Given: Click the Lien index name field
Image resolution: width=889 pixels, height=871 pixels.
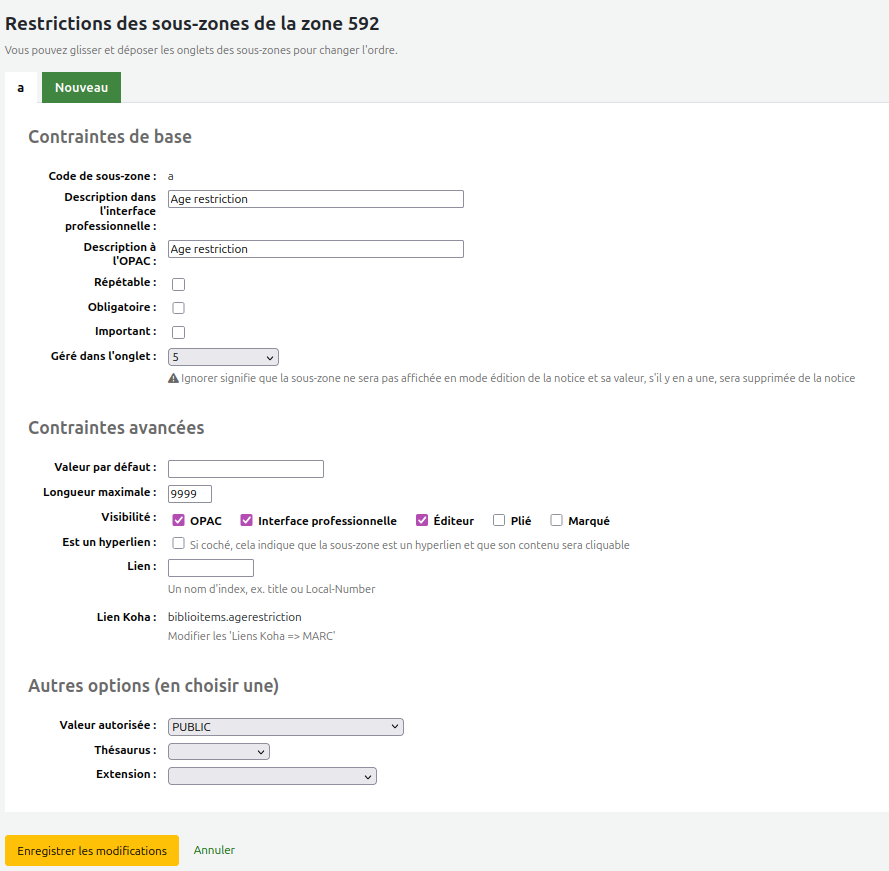Looking at the screenshot, I should [211, 568].
